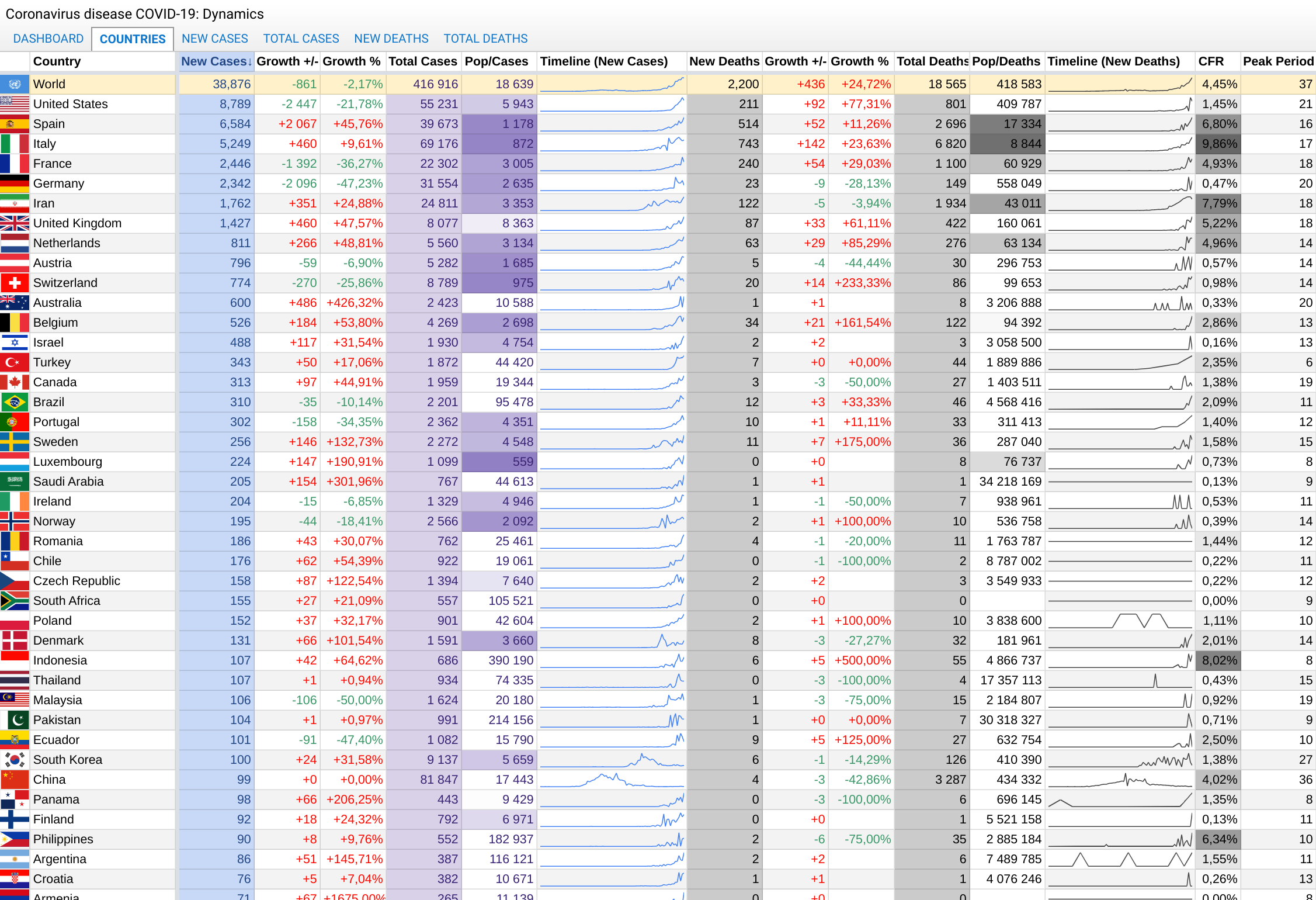Click Poland's new deaths timeline sparkline
The width and height of the screenshot is (1316, 900).
(x=1120, y=621)
